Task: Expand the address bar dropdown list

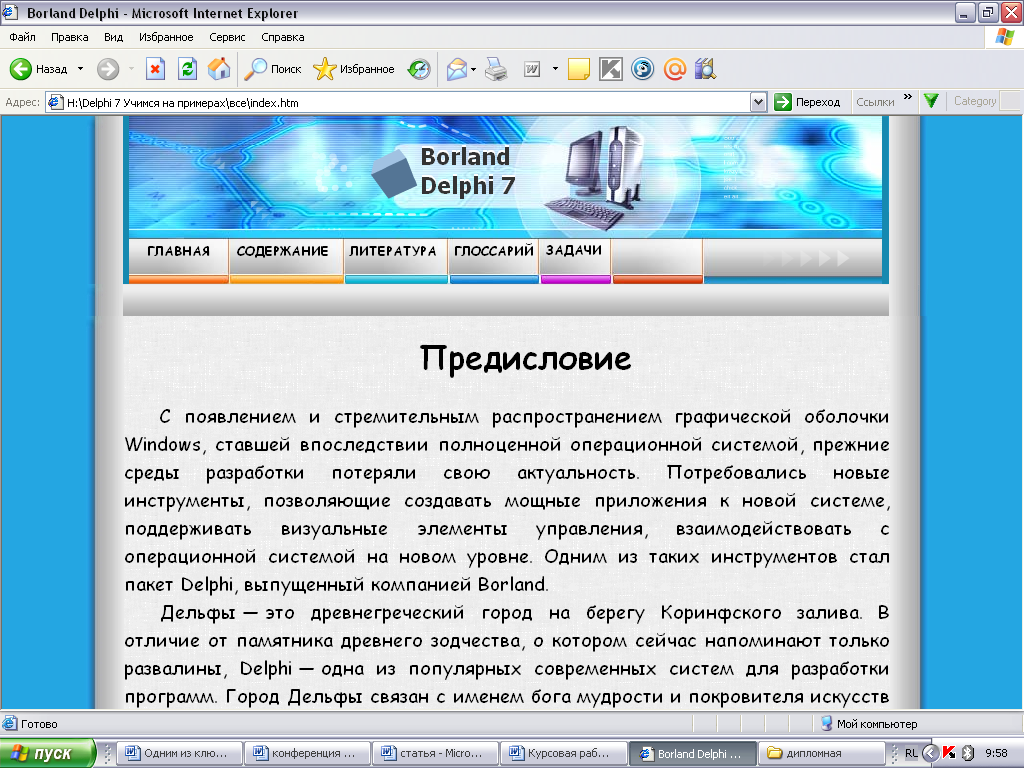Action: point(758,103)
